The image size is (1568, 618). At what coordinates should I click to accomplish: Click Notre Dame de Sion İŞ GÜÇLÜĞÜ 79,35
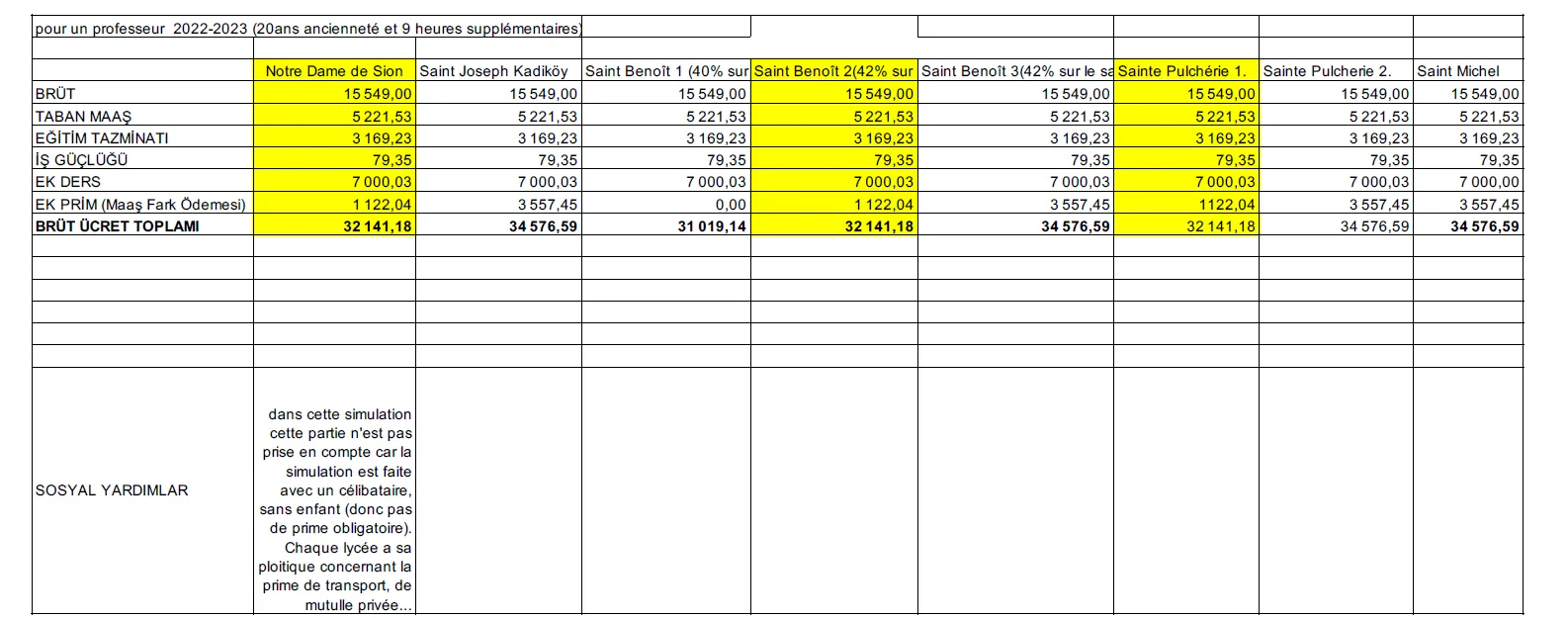pos(335,159)
